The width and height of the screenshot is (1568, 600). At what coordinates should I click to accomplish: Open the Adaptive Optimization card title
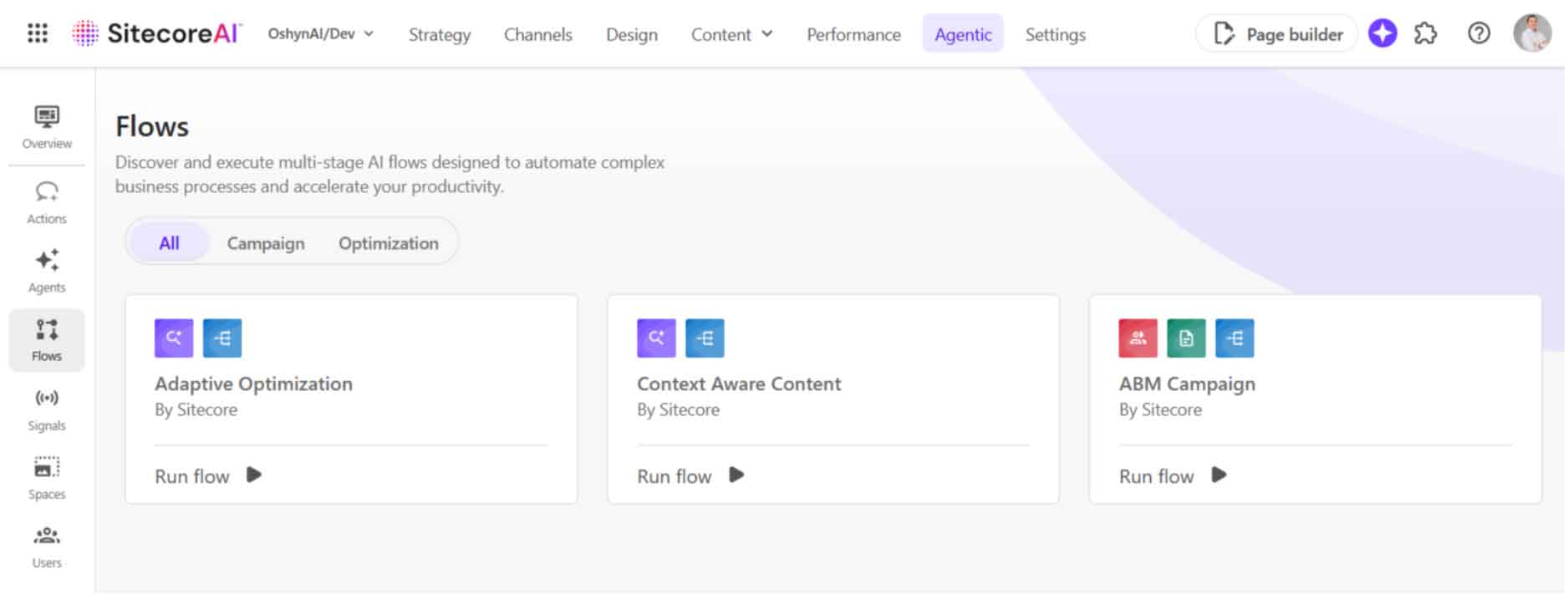pyautogui.click(x=253, y=384)
